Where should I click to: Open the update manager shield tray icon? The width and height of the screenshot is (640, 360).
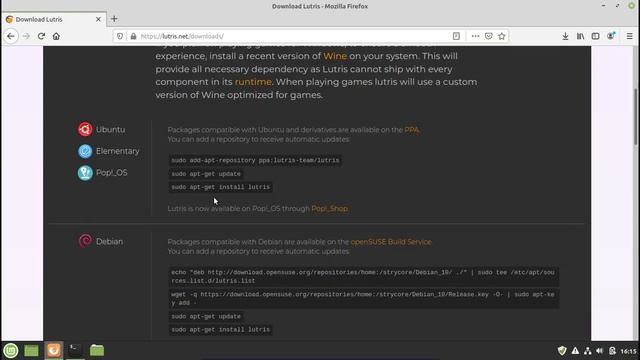click(x=562, y=351)
